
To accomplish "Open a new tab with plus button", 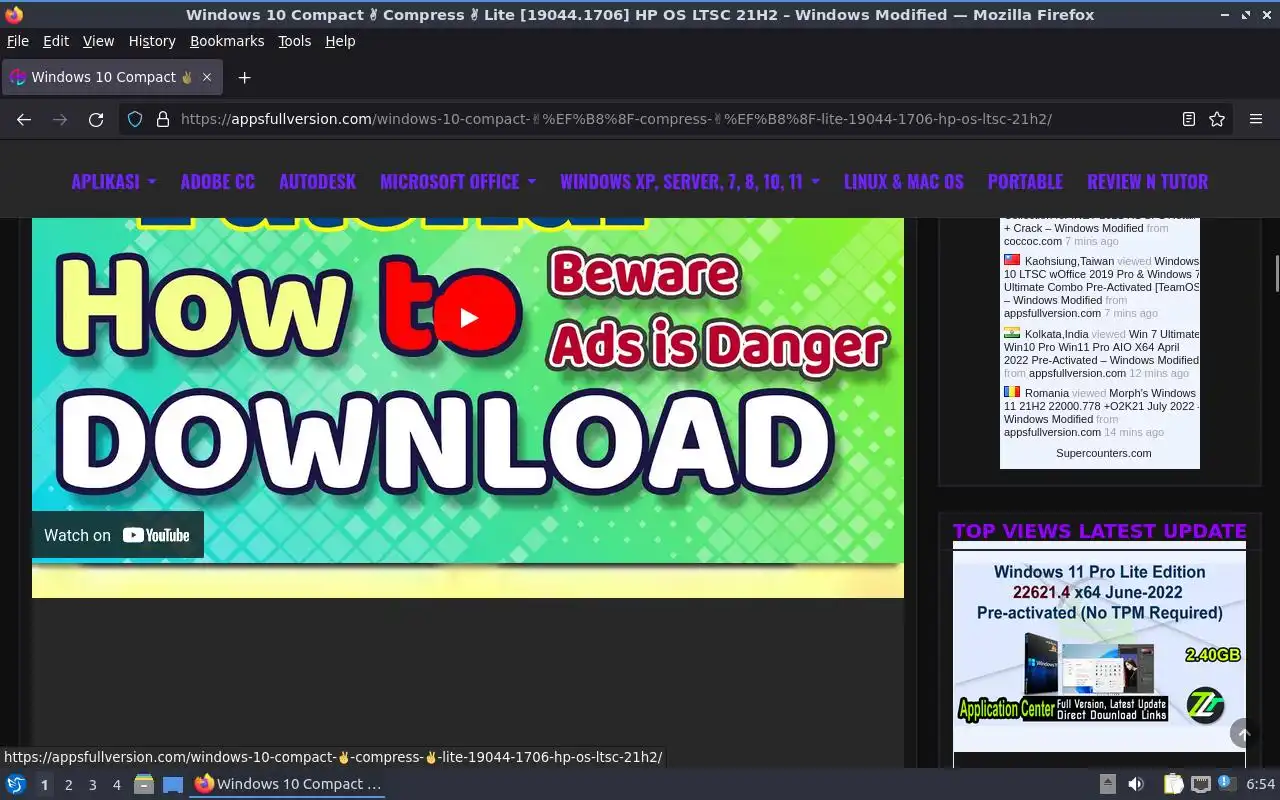I will [244, 77].
